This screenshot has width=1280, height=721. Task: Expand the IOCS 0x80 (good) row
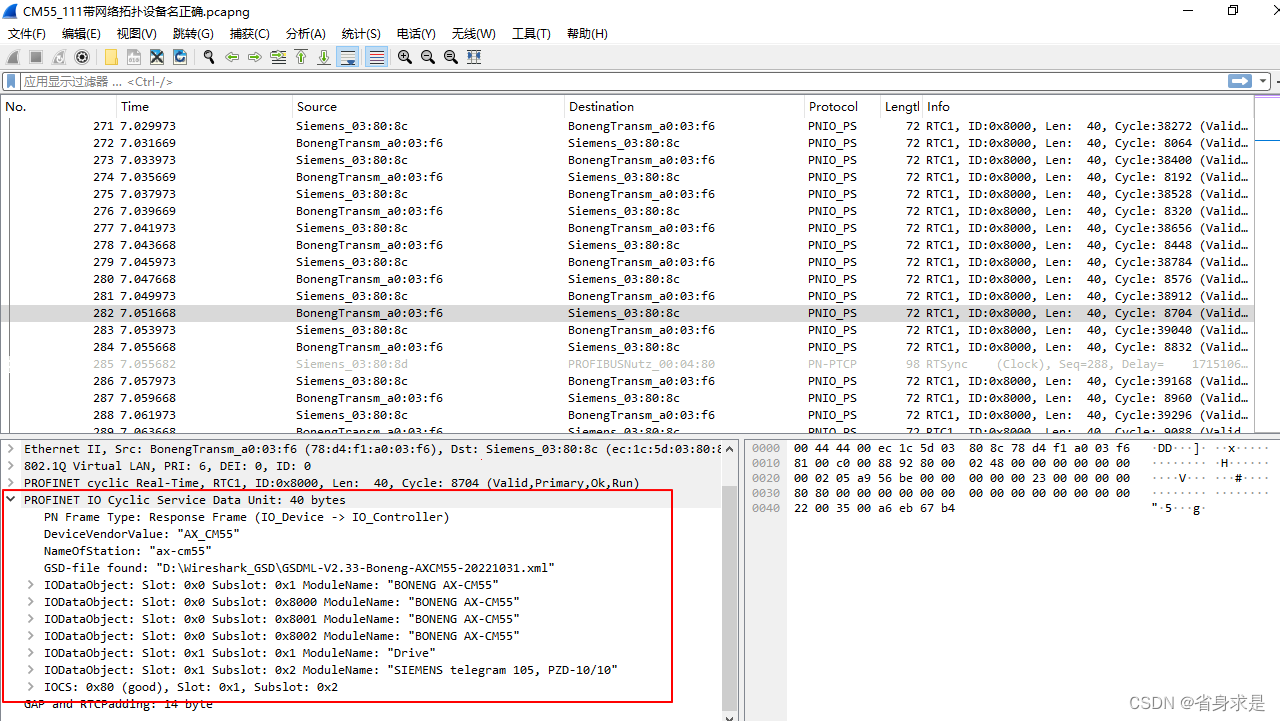click(x=31, y=687)
